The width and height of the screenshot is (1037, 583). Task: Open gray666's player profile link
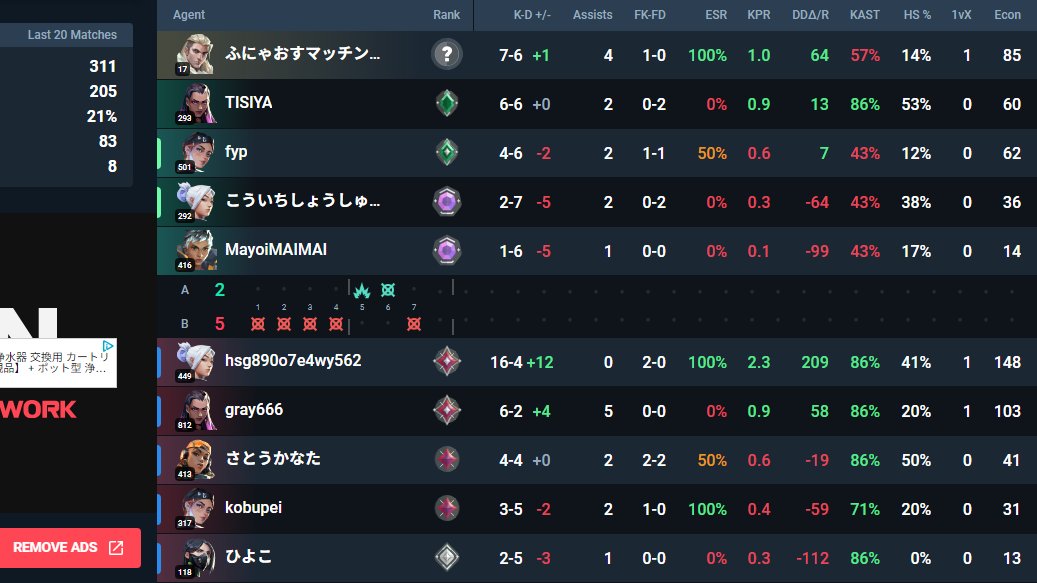pyautogui.click(x=254, y=410)
